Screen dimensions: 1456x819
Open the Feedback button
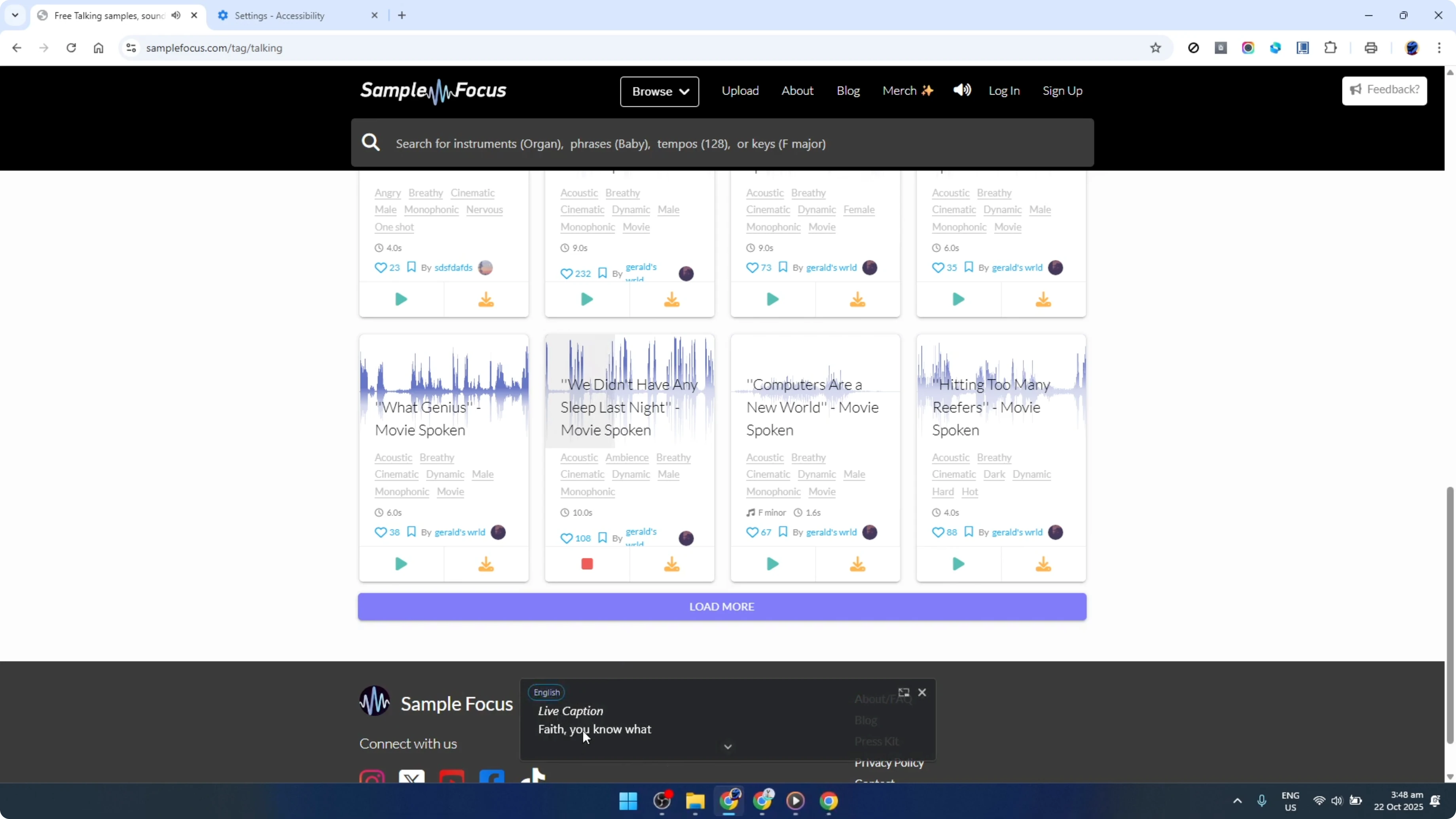(1384, 91)
